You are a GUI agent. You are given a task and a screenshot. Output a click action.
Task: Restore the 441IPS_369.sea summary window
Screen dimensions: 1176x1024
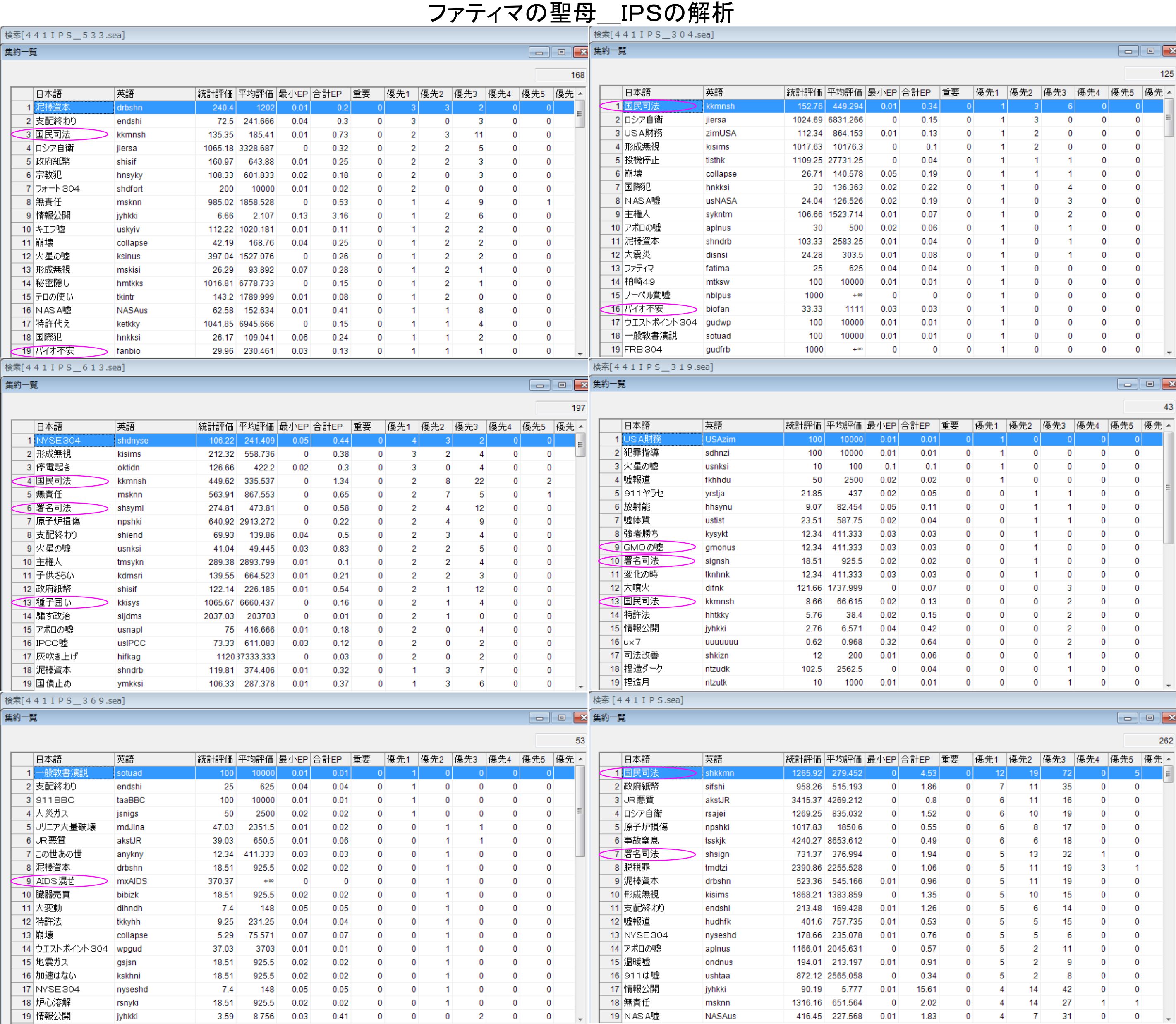coord(561,718)
